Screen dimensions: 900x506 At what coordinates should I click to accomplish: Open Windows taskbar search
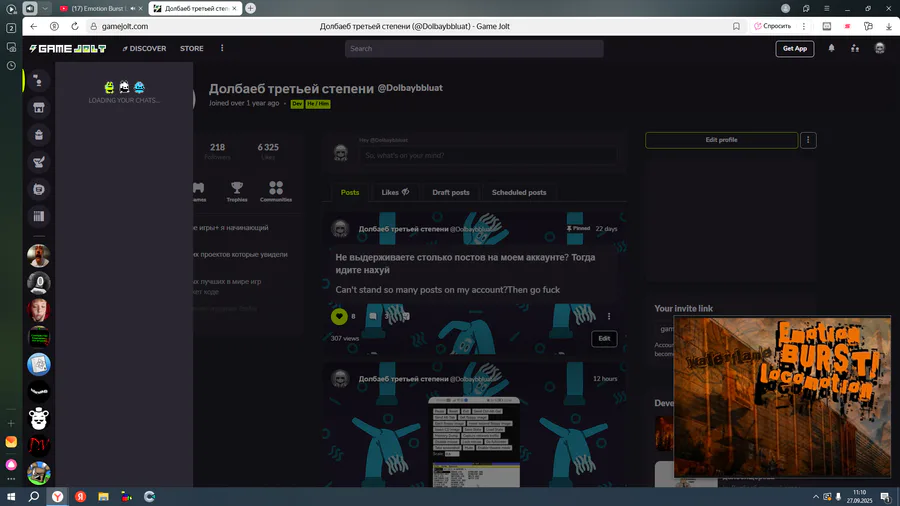tap(34, 497)
